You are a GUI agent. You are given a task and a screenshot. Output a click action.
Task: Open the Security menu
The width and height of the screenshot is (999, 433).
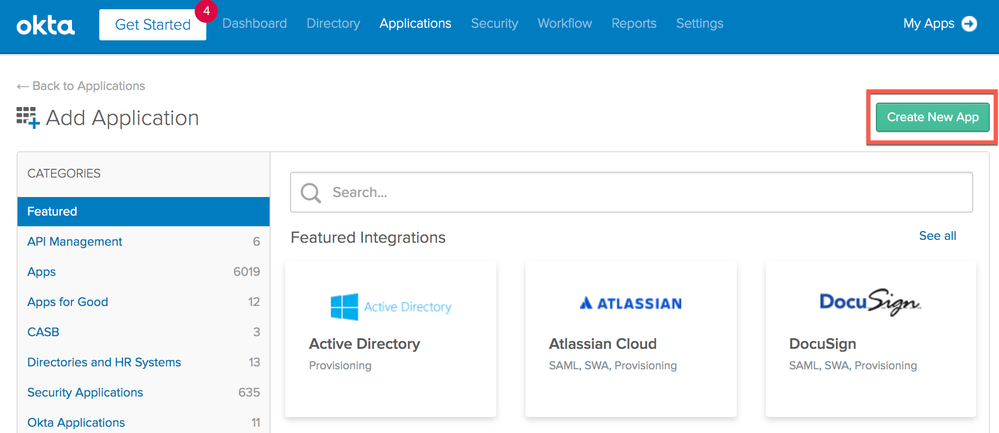pyautogui.click(x=494, y=24)
